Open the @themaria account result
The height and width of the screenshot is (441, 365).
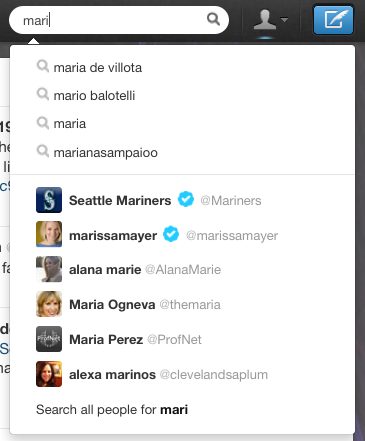(182, 305)
